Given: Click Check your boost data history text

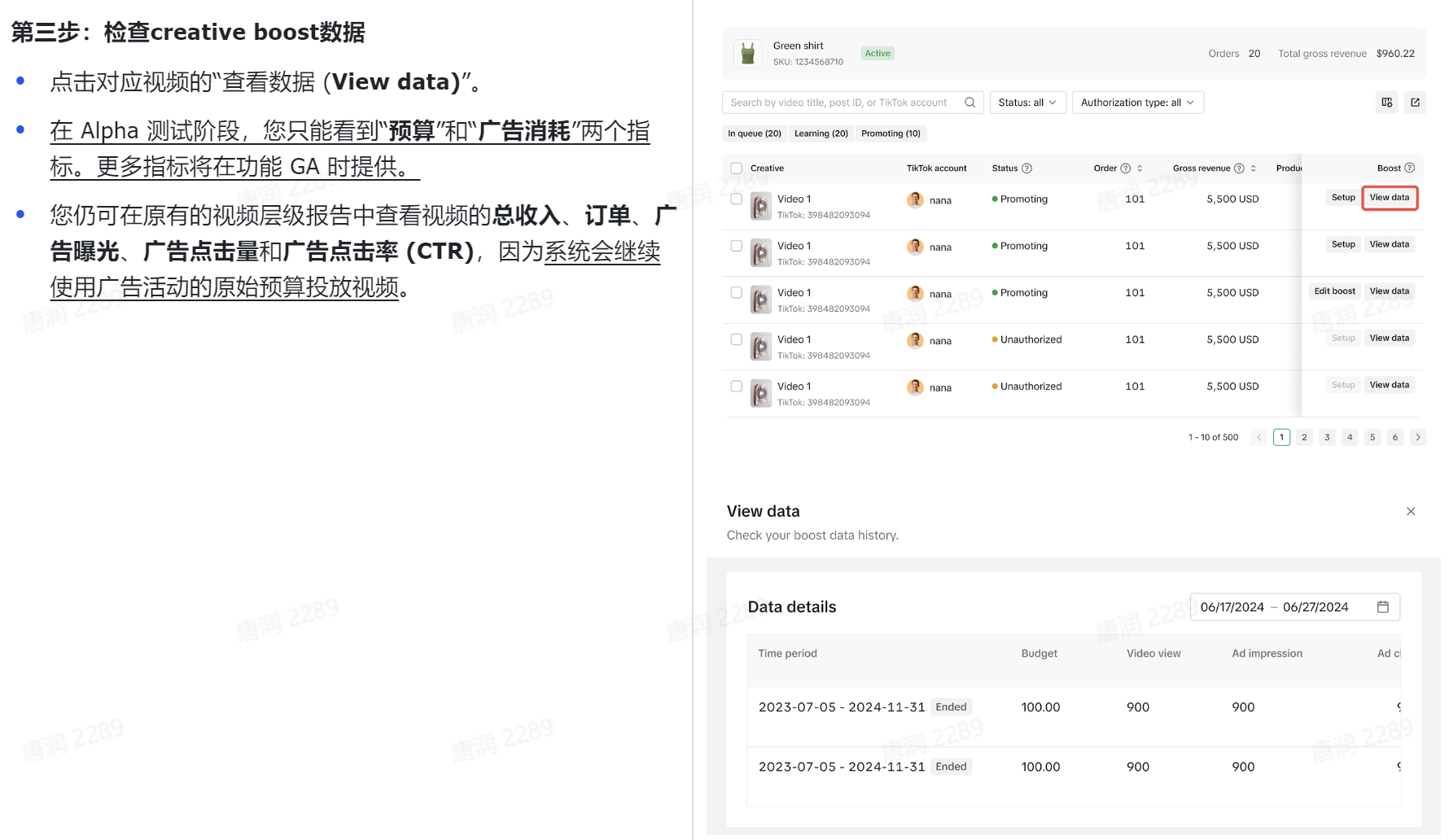Looking at the screenshot, I should pyautogui.click(x=812, y=536).
